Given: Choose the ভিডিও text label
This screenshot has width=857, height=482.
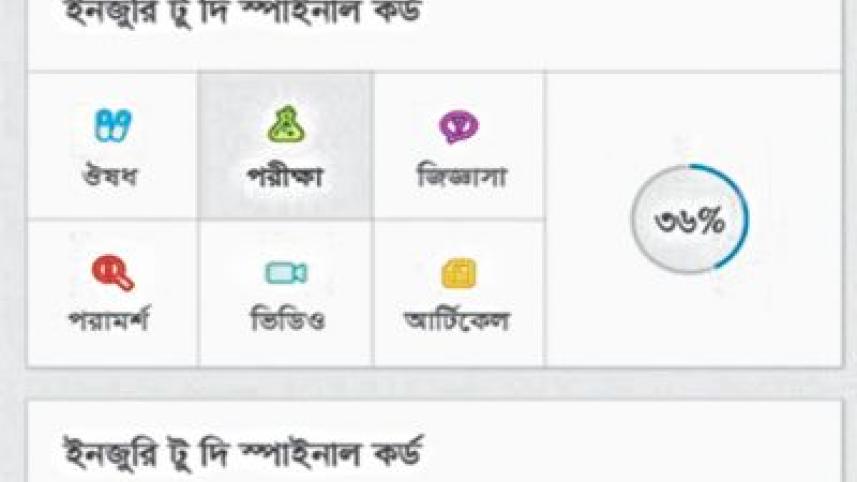Looking at the screenshot, I should [x=287, y=319].
